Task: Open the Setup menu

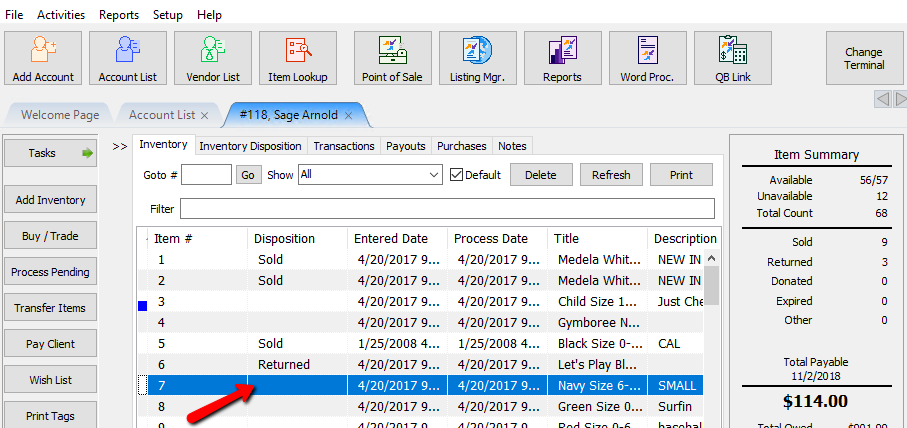Action: click(168, 15)
